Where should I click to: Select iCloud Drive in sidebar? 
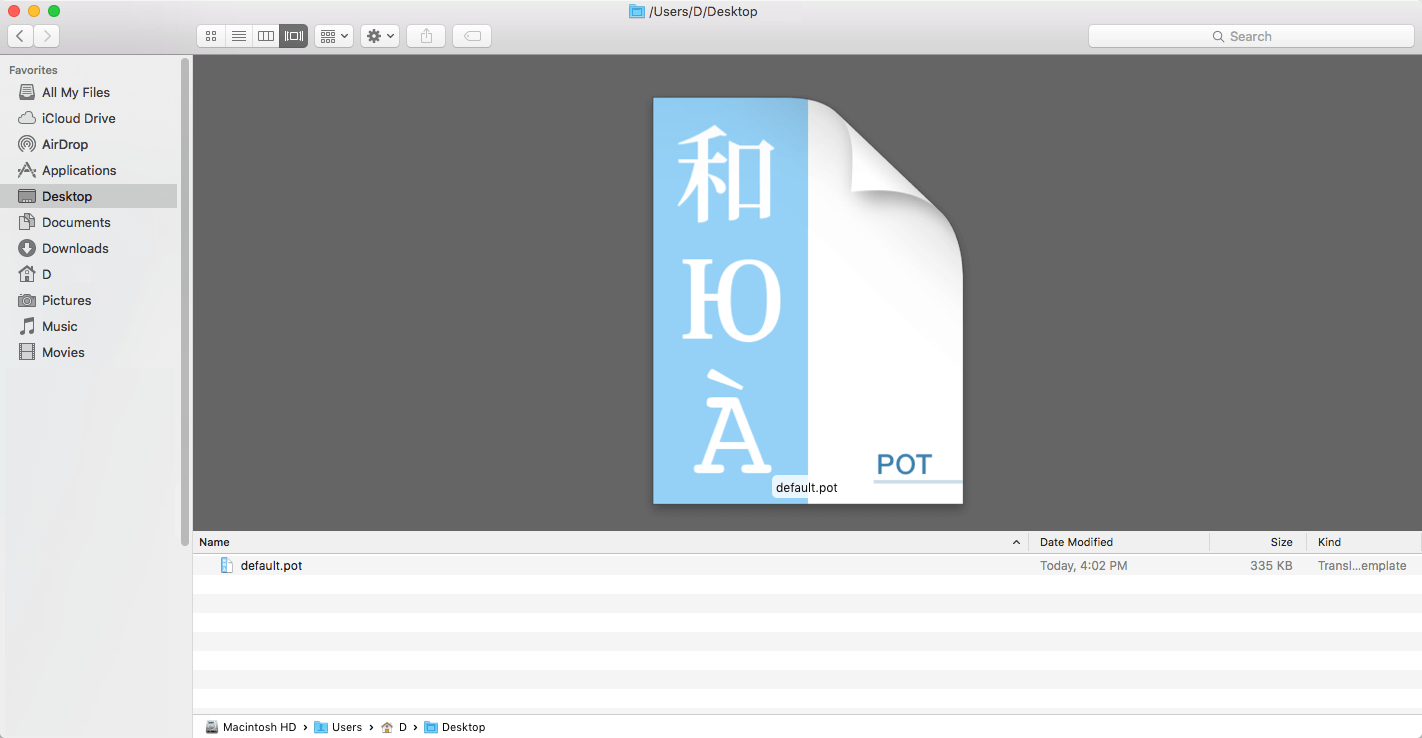pyautogui.click(x=78, y=118)
